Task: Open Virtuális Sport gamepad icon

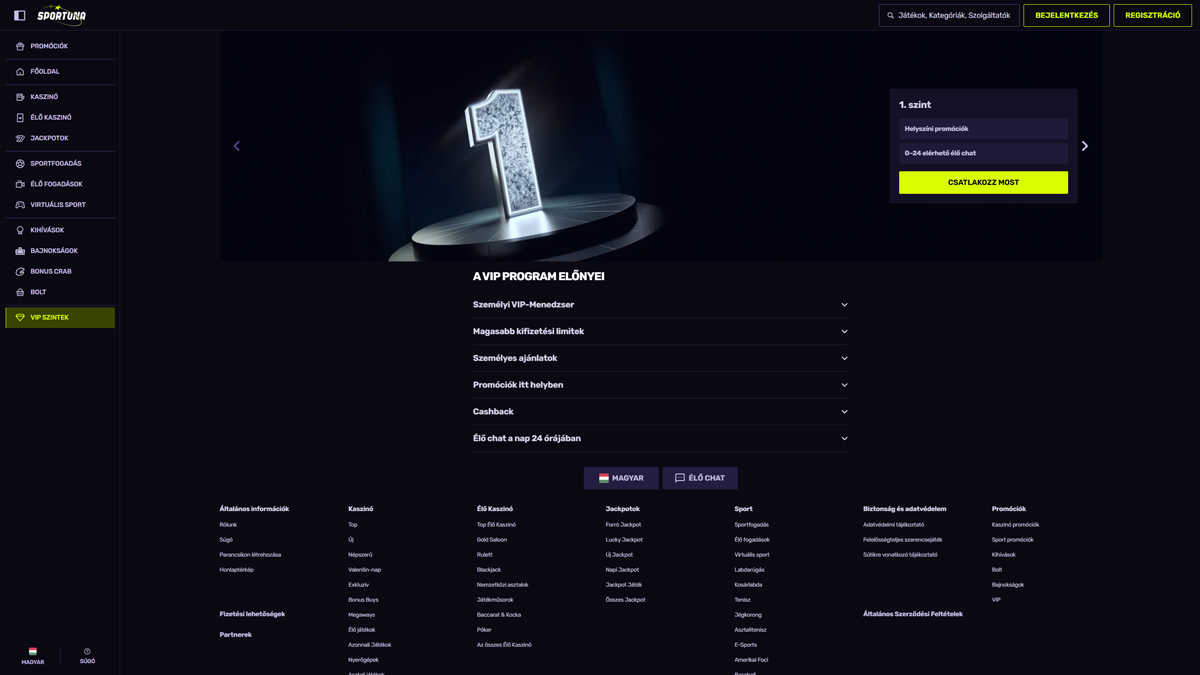Action: coord(20,205)
